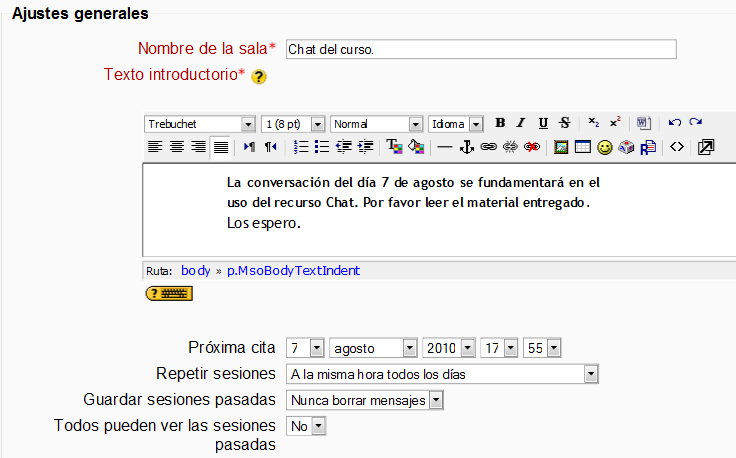Pick a text color with the font color tool
Screen dimensions: 736x458
[393, 147]
